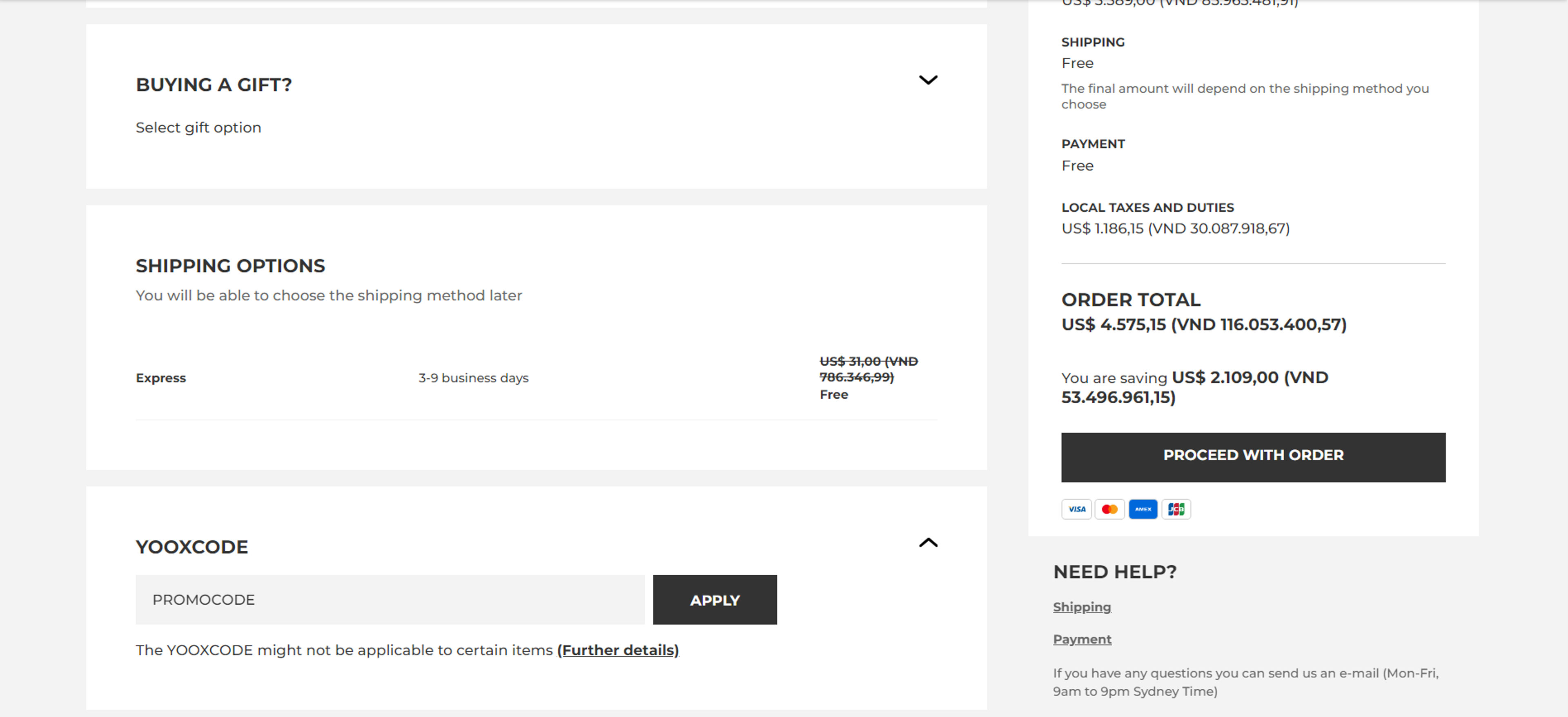Click the saving amount US$ 2.109,00
Screen dimensions: 1568x717
pos(1195,387)
